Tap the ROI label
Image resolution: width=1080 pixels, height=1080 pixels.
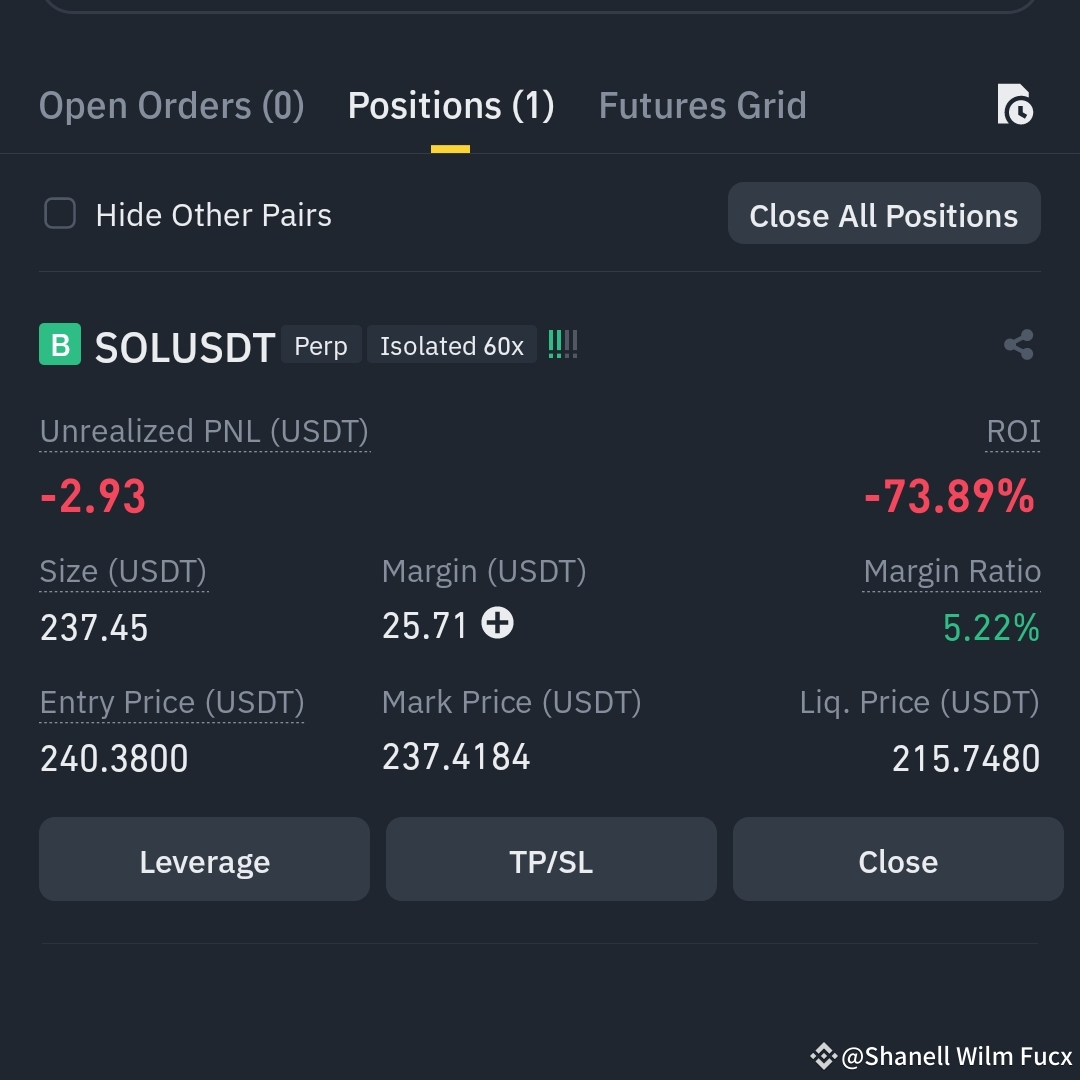coord(1013,432)
